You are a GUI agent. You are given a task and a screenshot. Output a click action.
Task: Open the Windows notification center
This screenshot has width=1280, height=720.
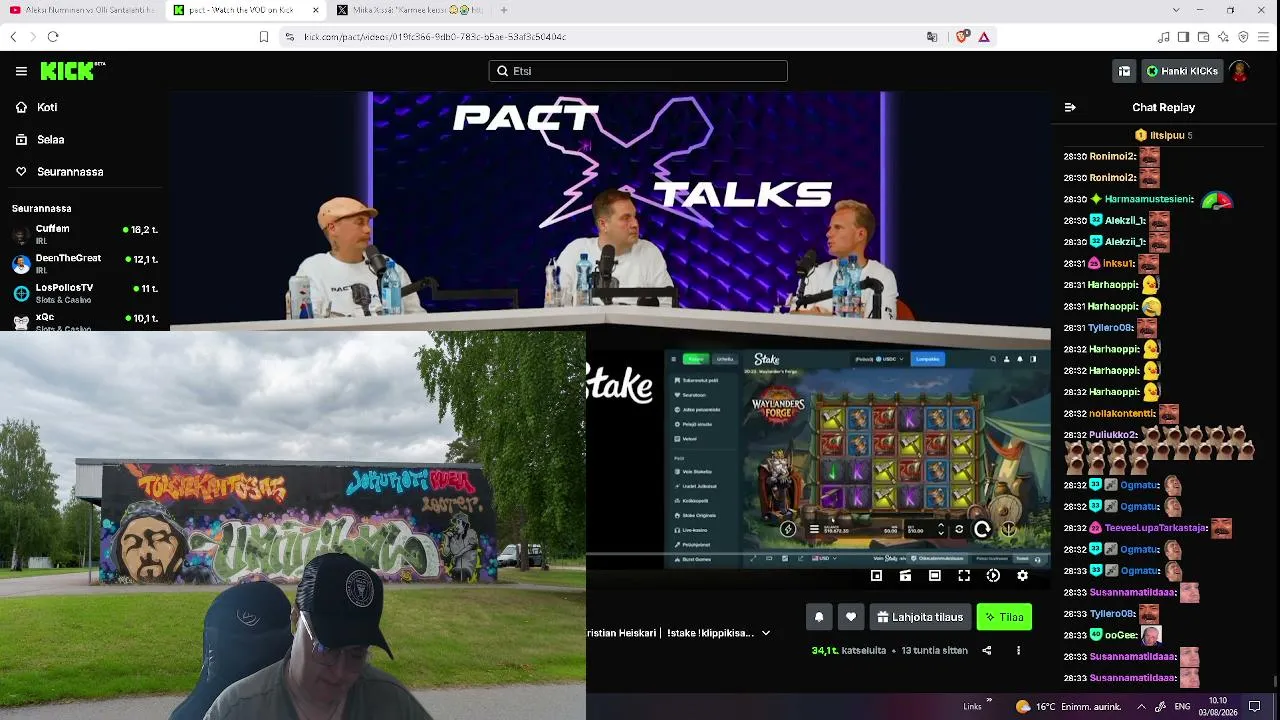click(1255, 706)
